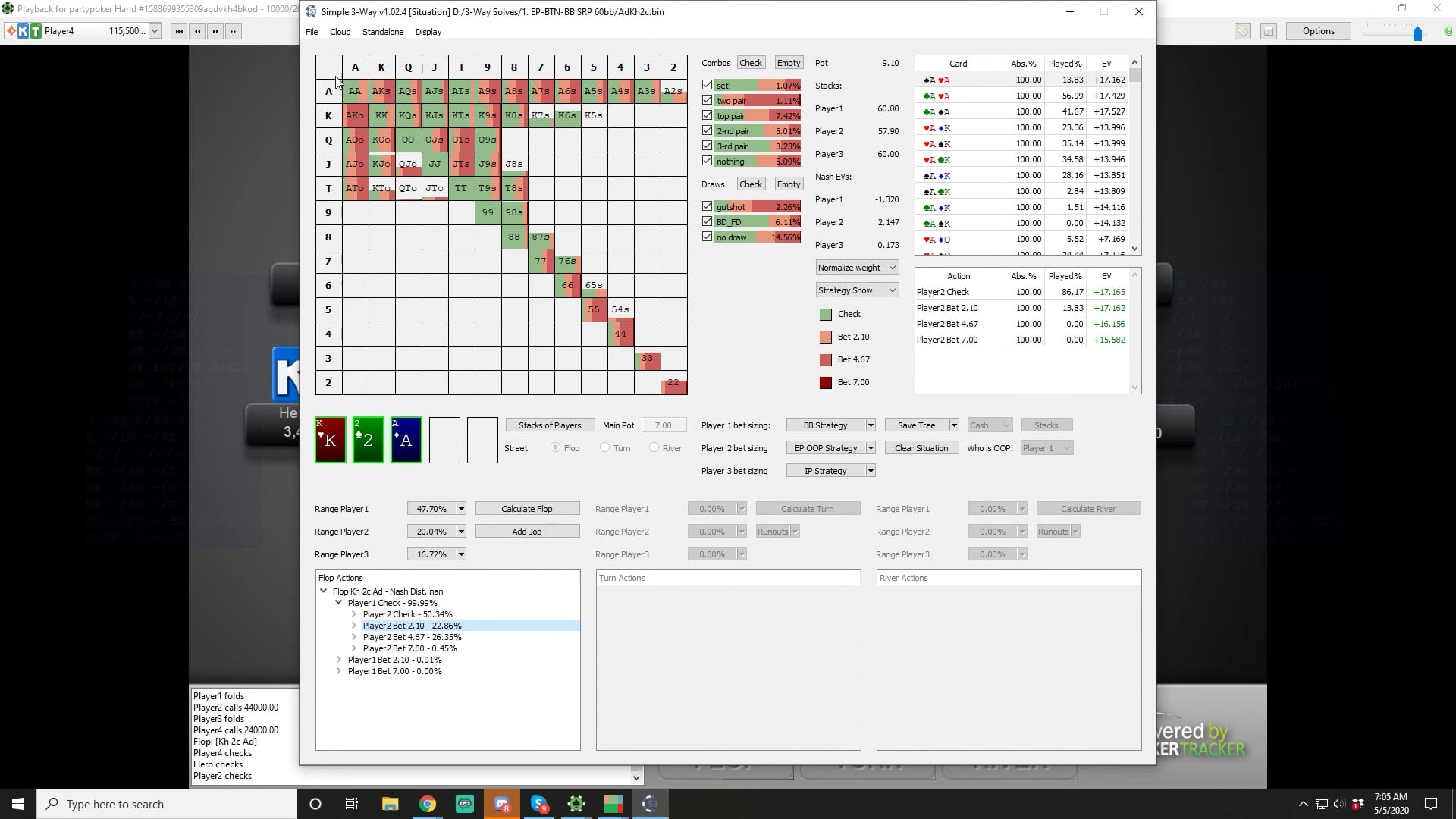This screenshot has height=819, width=1456.
Task: Select the Turn street radio button
Action: [604, 448]
